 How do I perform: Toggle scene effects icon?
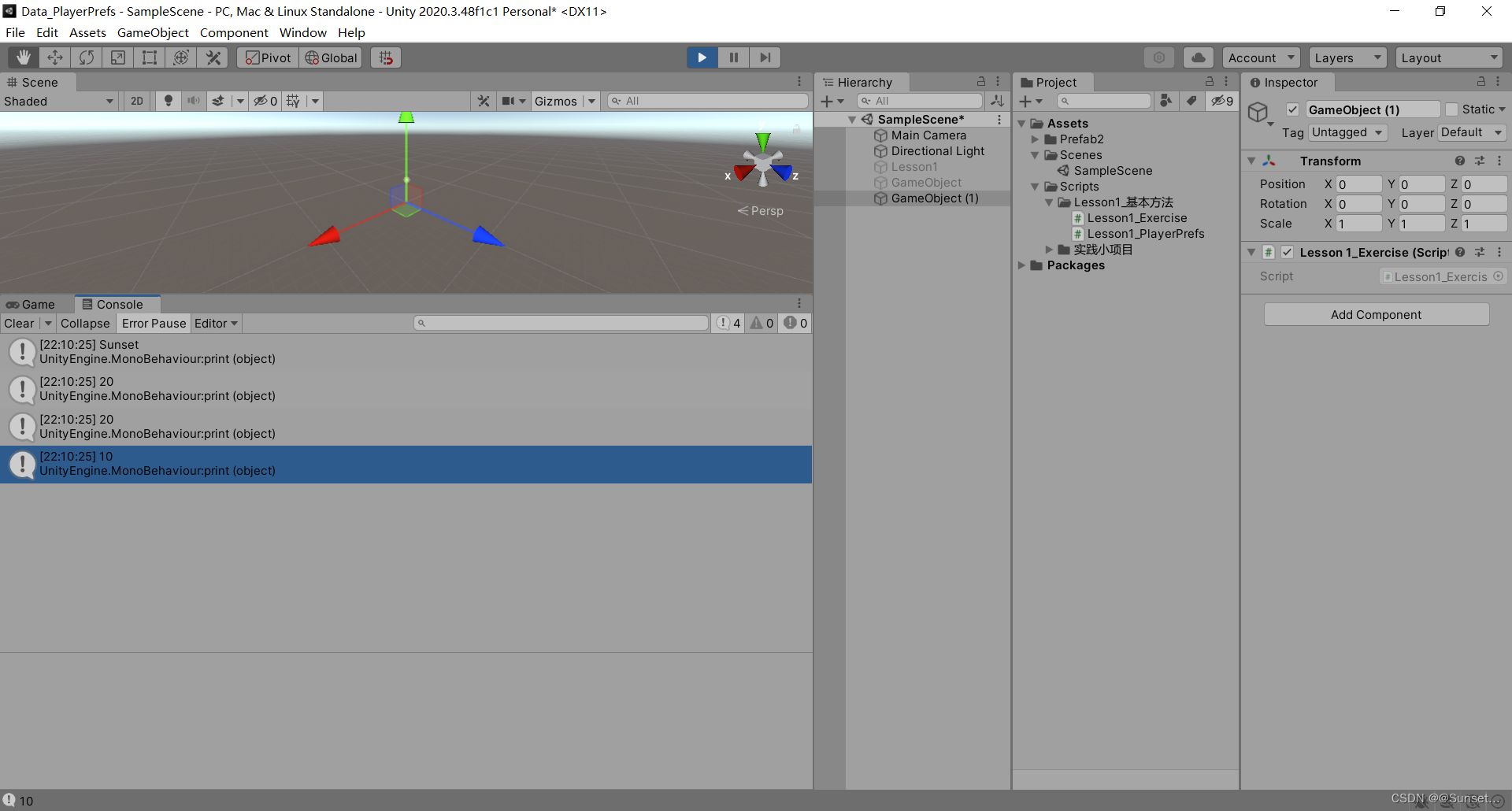point(218,101)
